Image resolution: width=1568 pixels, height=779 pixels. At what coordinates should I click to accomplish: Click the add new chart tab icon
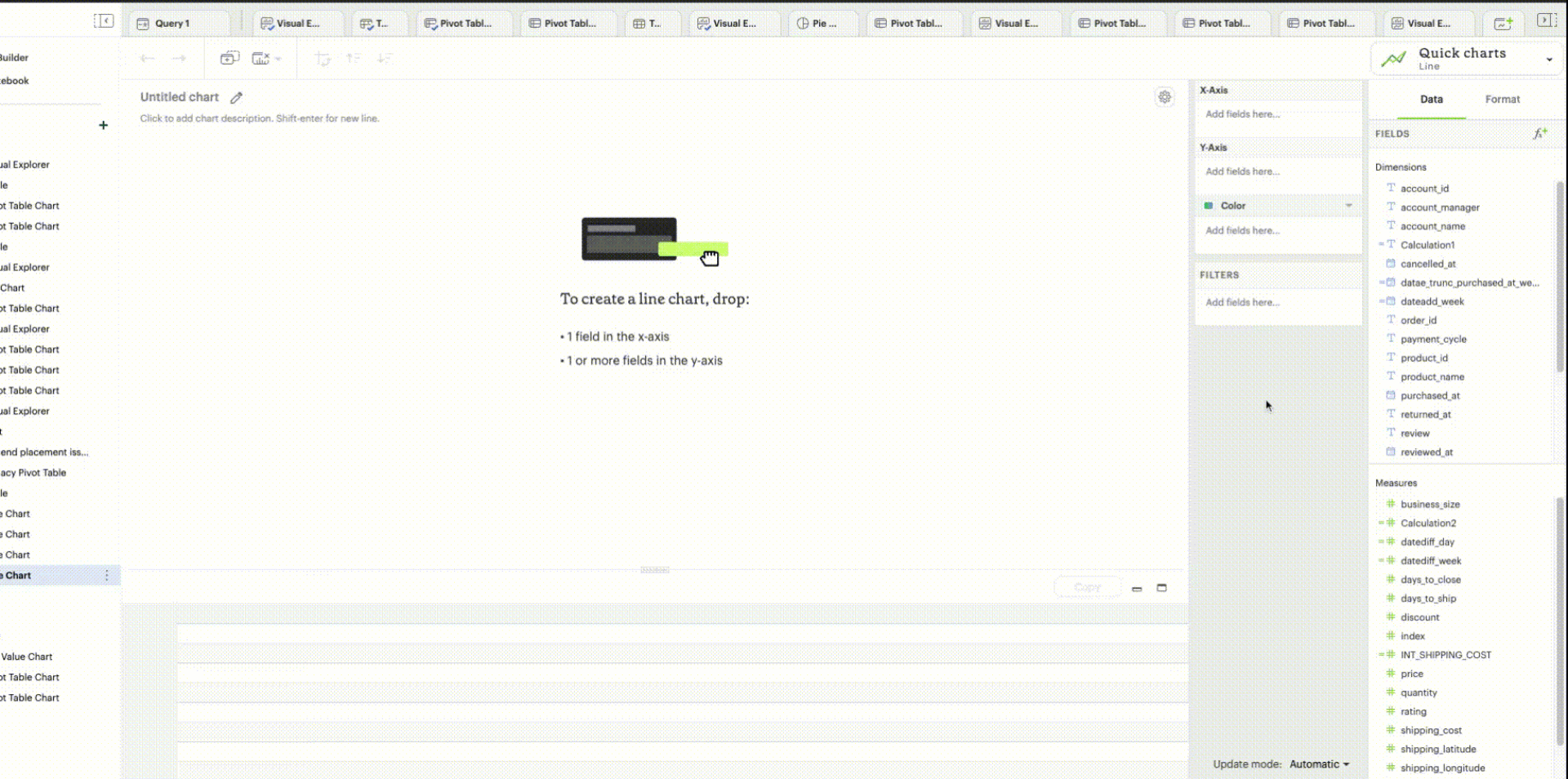click(1503, 24)
